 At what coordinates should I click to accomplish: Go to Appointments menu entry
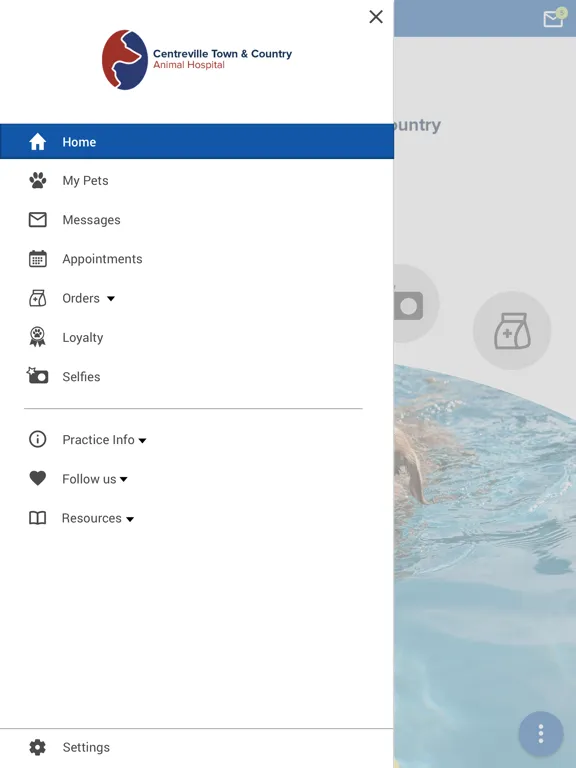tap(102, 259)
